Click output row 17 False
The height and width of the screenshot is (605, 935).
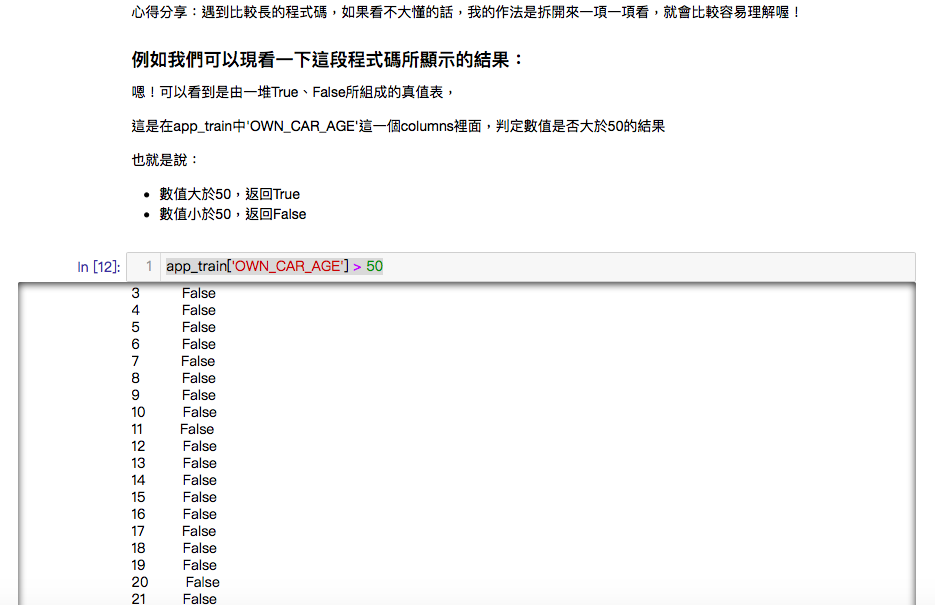click(174, 531)
